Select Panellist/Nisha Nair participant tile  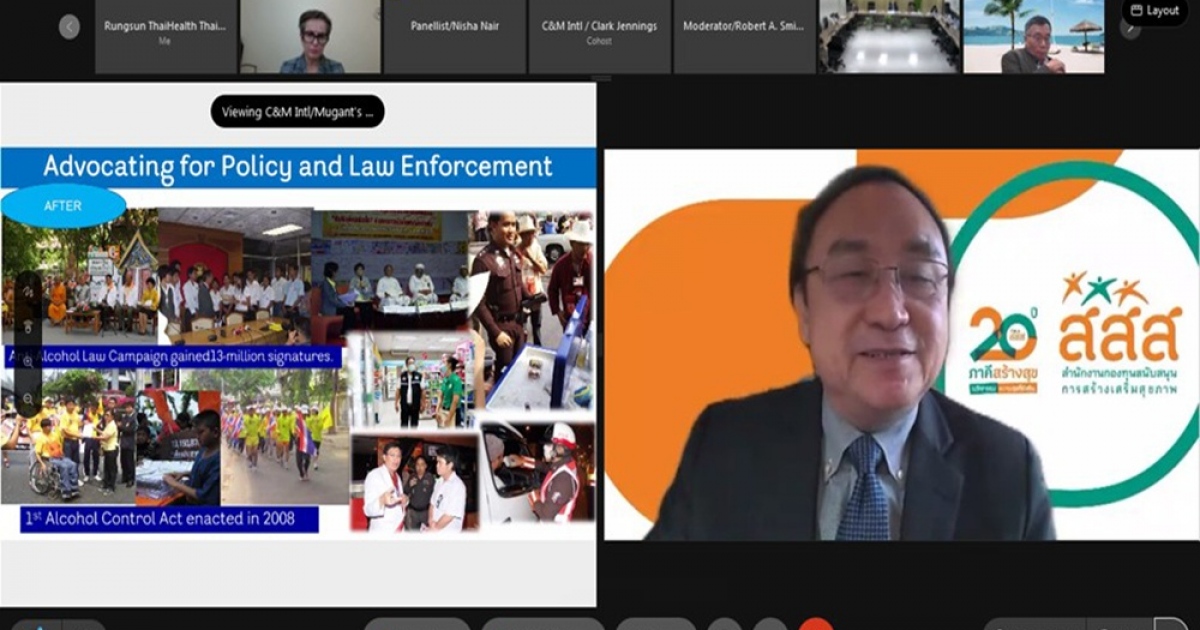click(x=455, y=36)
